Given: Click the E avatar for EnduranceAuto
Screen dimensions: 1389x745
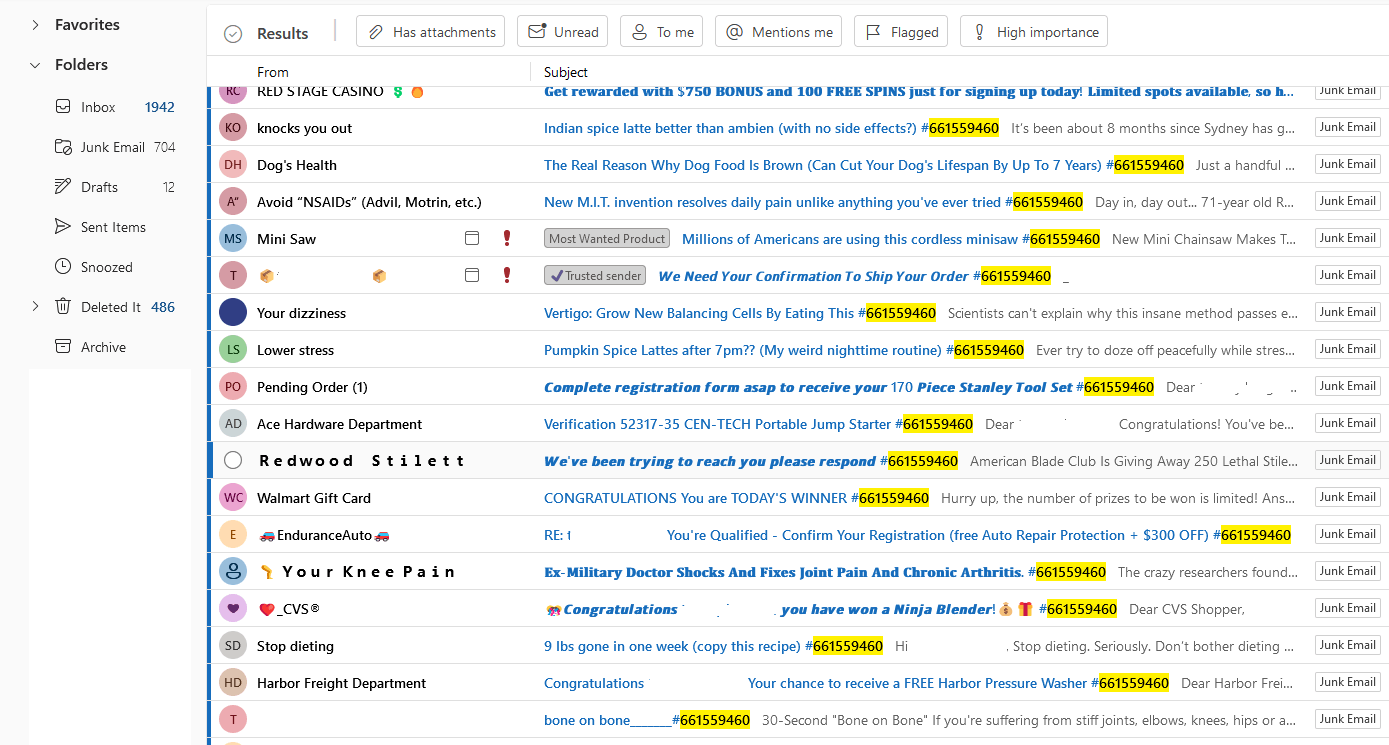Looking at the screenshot, I should pyautogui.click(x=233, y=535).
